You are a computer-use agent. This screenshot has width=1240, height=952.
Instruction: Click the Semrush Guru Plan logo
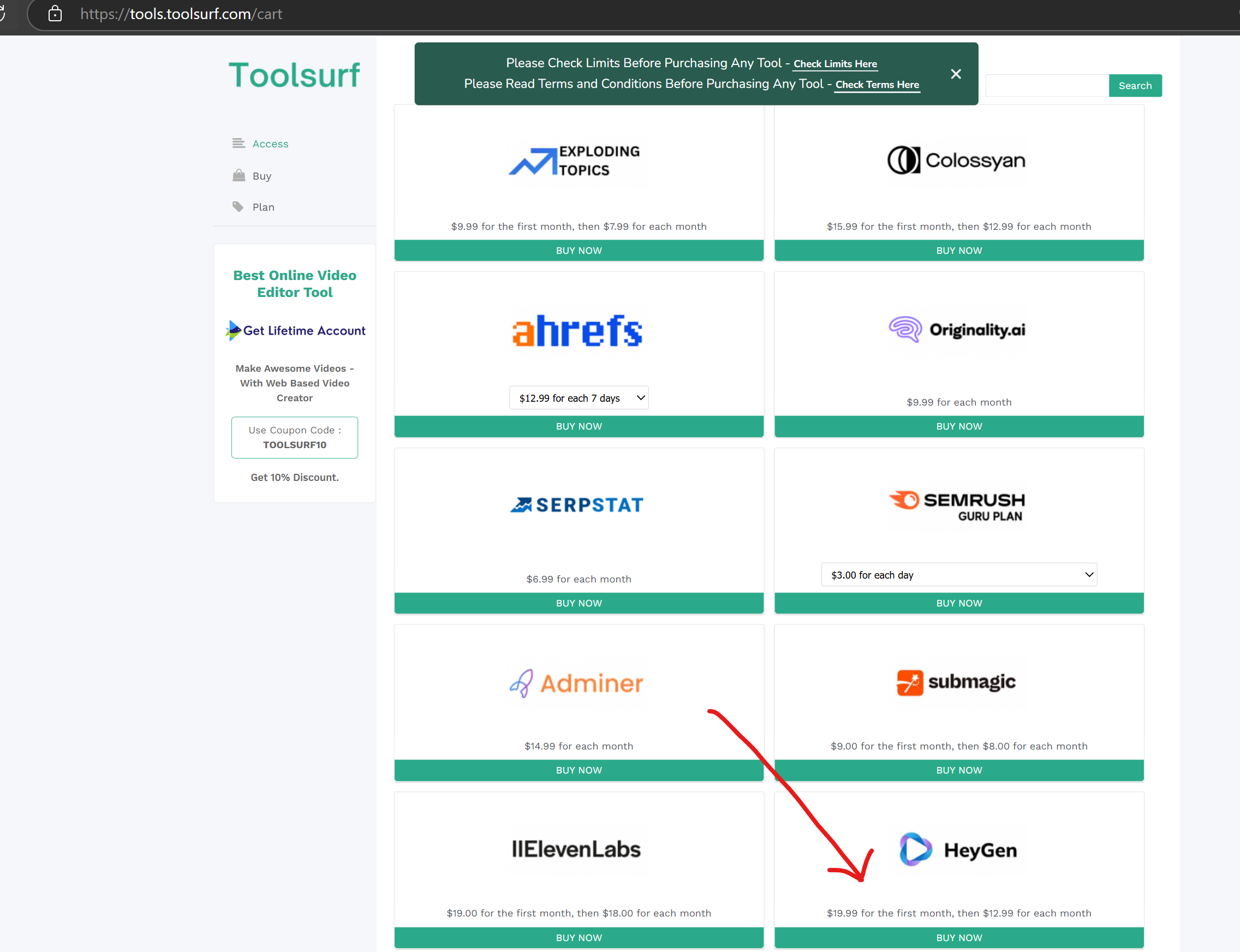(957, 506)
